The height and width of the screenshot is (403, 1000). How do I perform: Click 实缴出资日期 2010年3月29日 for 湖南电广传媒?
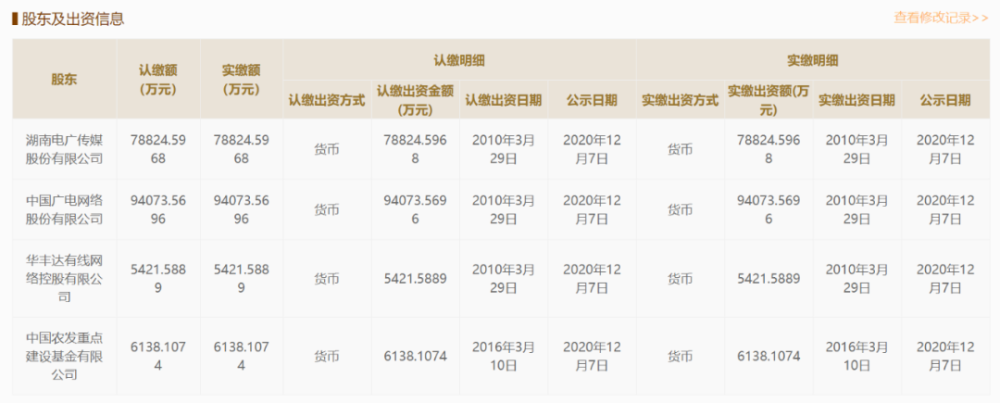857,149
